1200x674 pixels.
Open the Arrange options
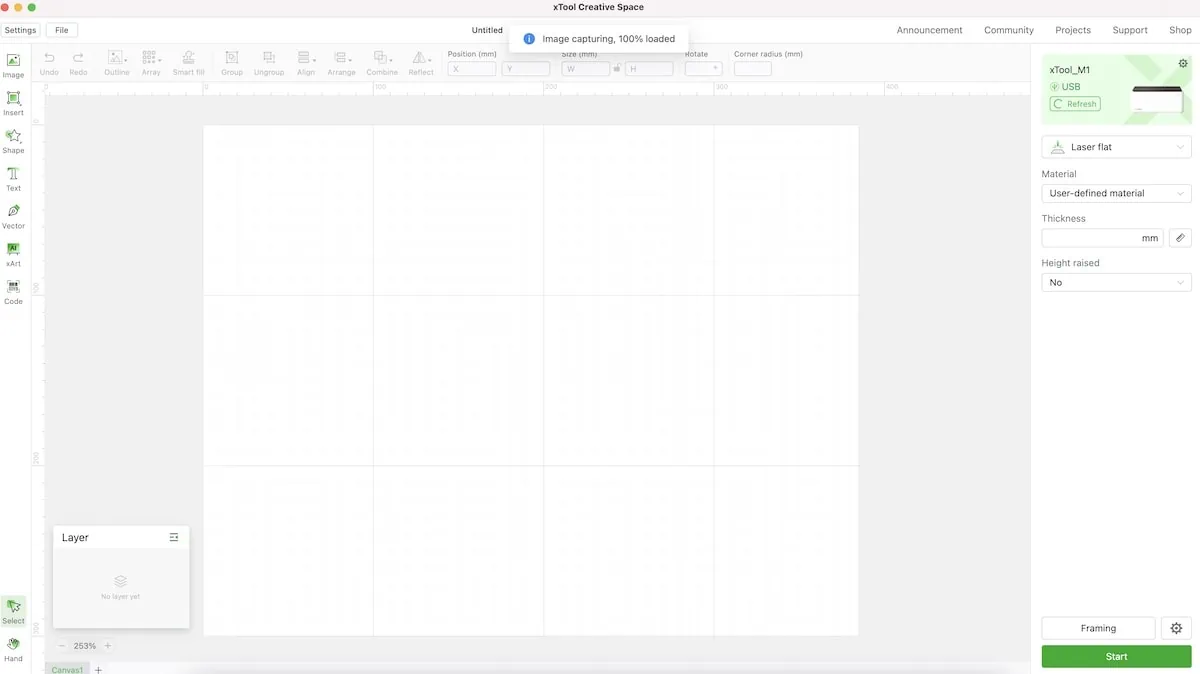341,64
